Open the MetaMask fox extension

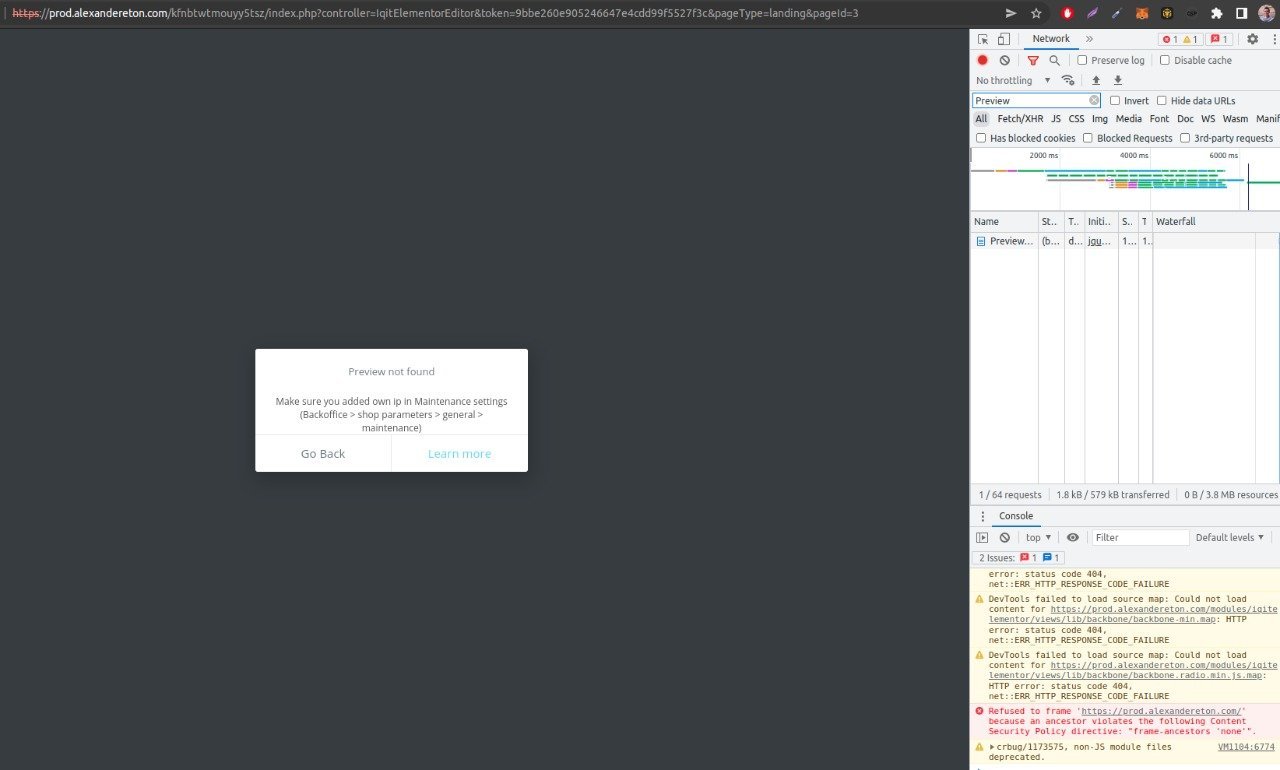pyautogui.click(x=1143, y=13)
